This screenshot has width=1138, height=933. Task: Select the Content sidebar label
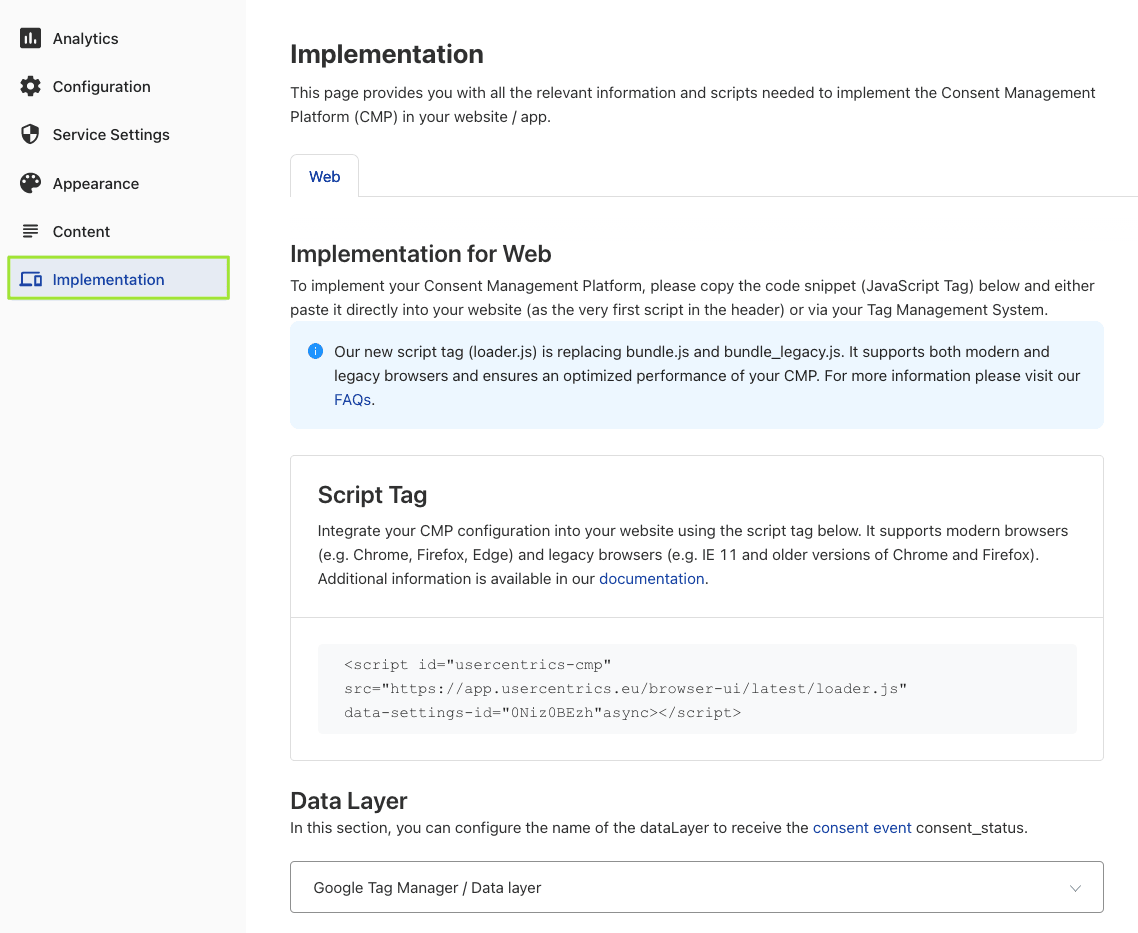(81, 232)
